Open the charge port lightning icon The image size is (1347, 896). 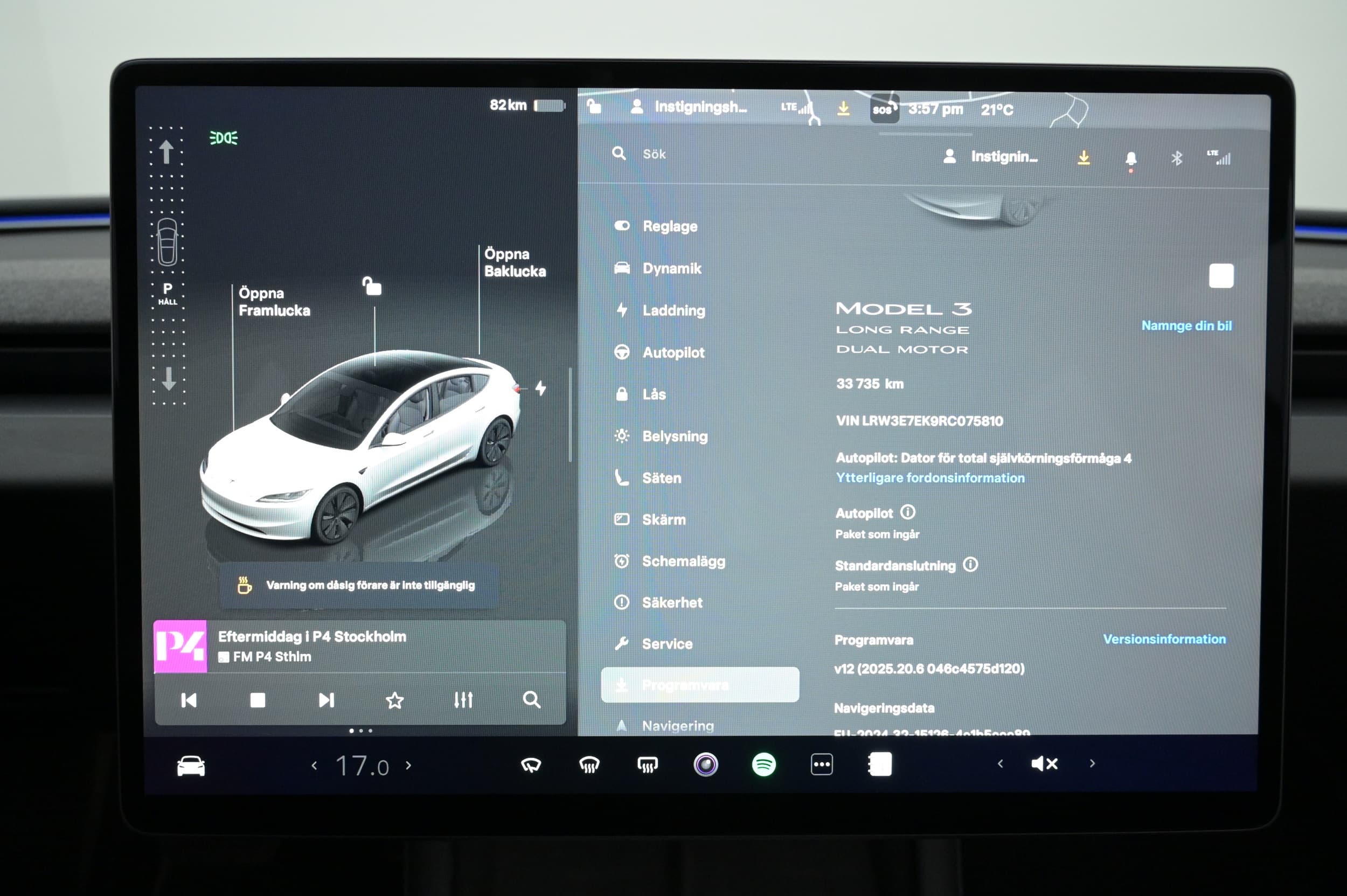[x=540, y=388]
